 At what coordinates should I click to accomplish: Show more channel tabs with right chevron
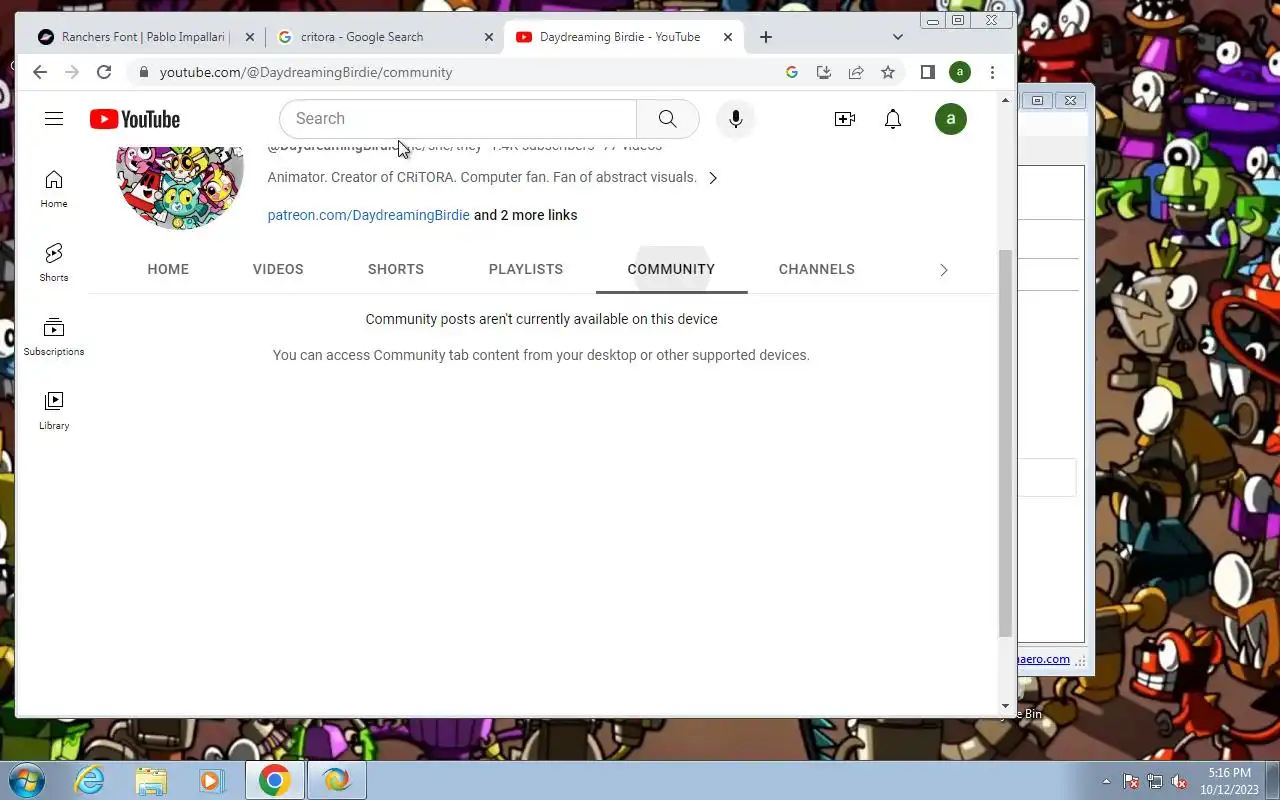coord(943,270)
